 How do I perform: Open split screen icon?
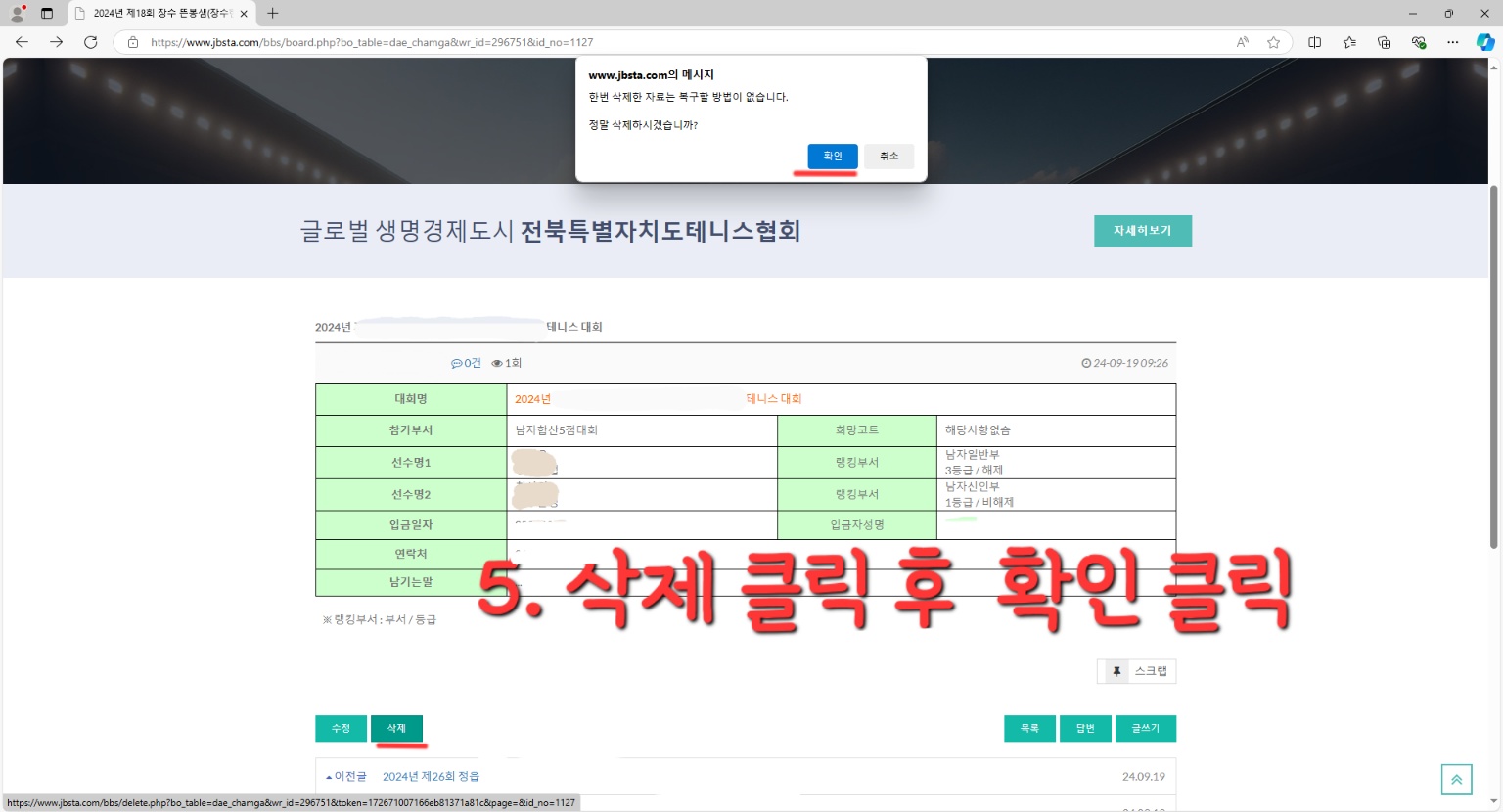coord(1315,42)
